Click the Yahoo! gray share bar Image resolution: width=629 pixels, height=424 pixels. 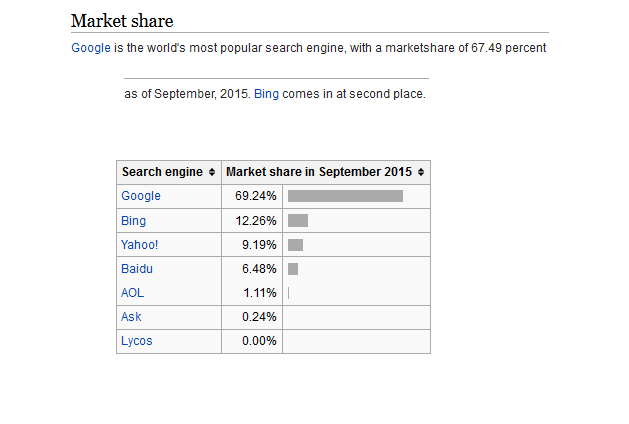(x=296, y=245)
